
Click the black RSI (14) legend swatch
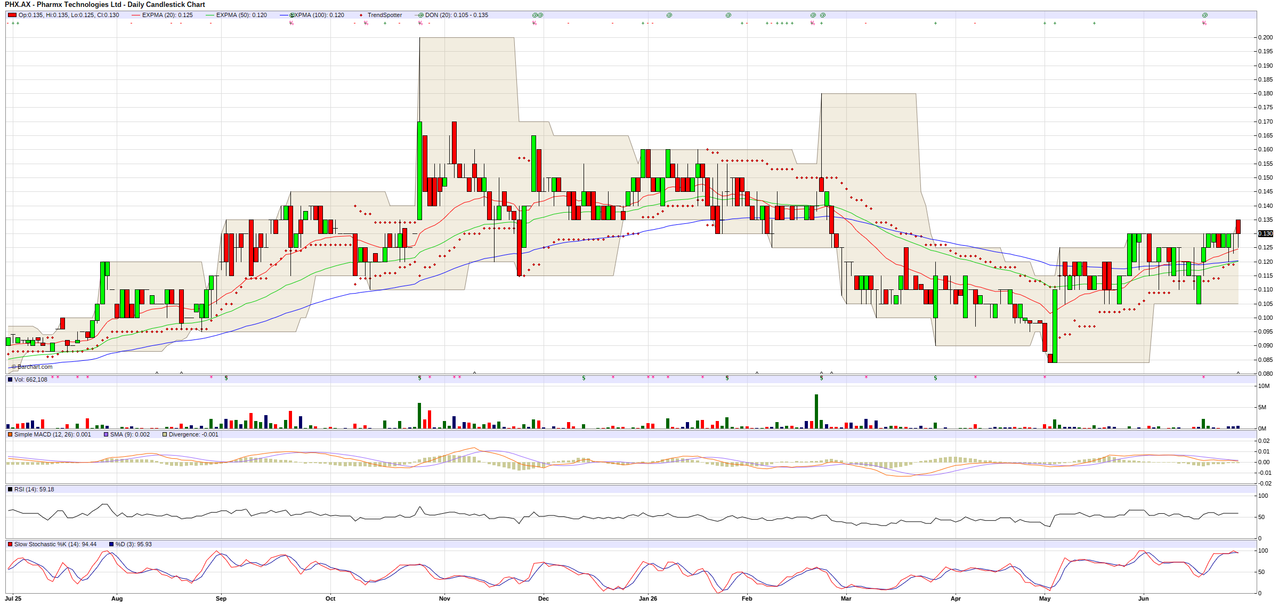pos(10,489)
